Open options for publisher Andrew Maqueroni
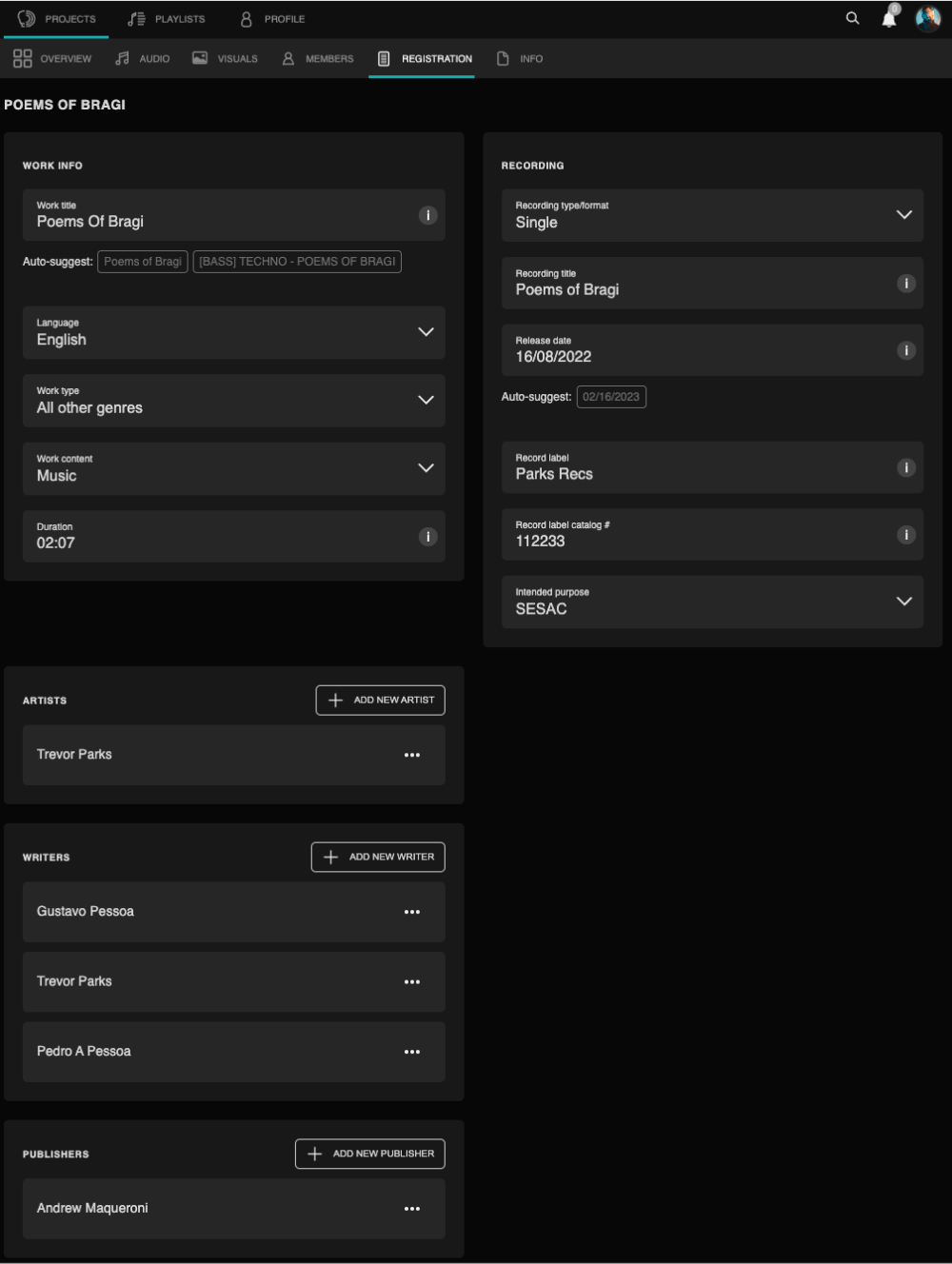The width and height of the screenshot is (952, 1264). [412, 1209]
